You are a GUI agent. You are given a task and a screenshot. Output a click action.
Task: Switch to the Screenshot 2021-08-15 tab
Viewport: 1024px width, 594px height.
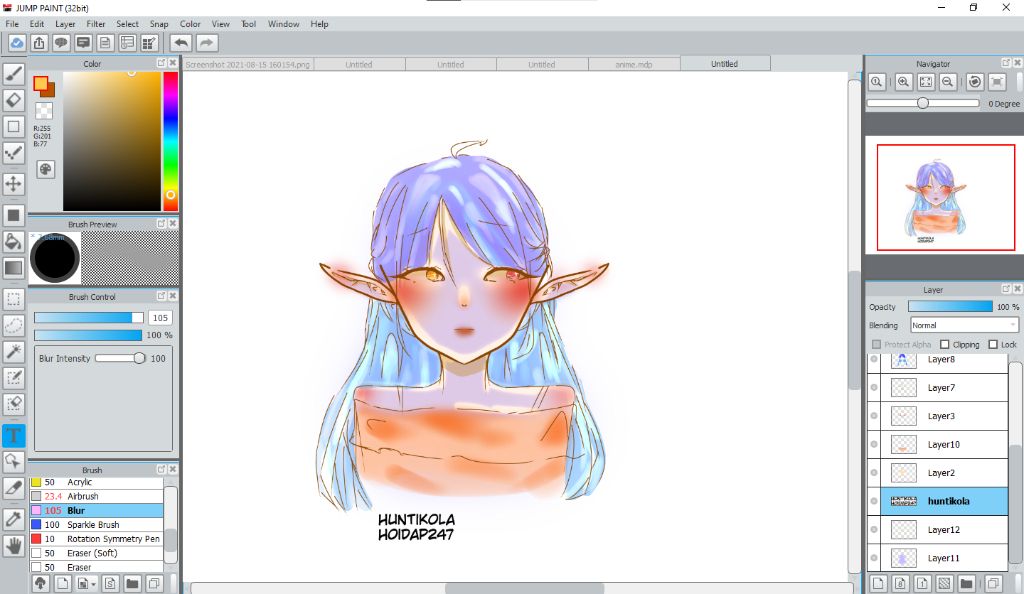click(248, 64)
